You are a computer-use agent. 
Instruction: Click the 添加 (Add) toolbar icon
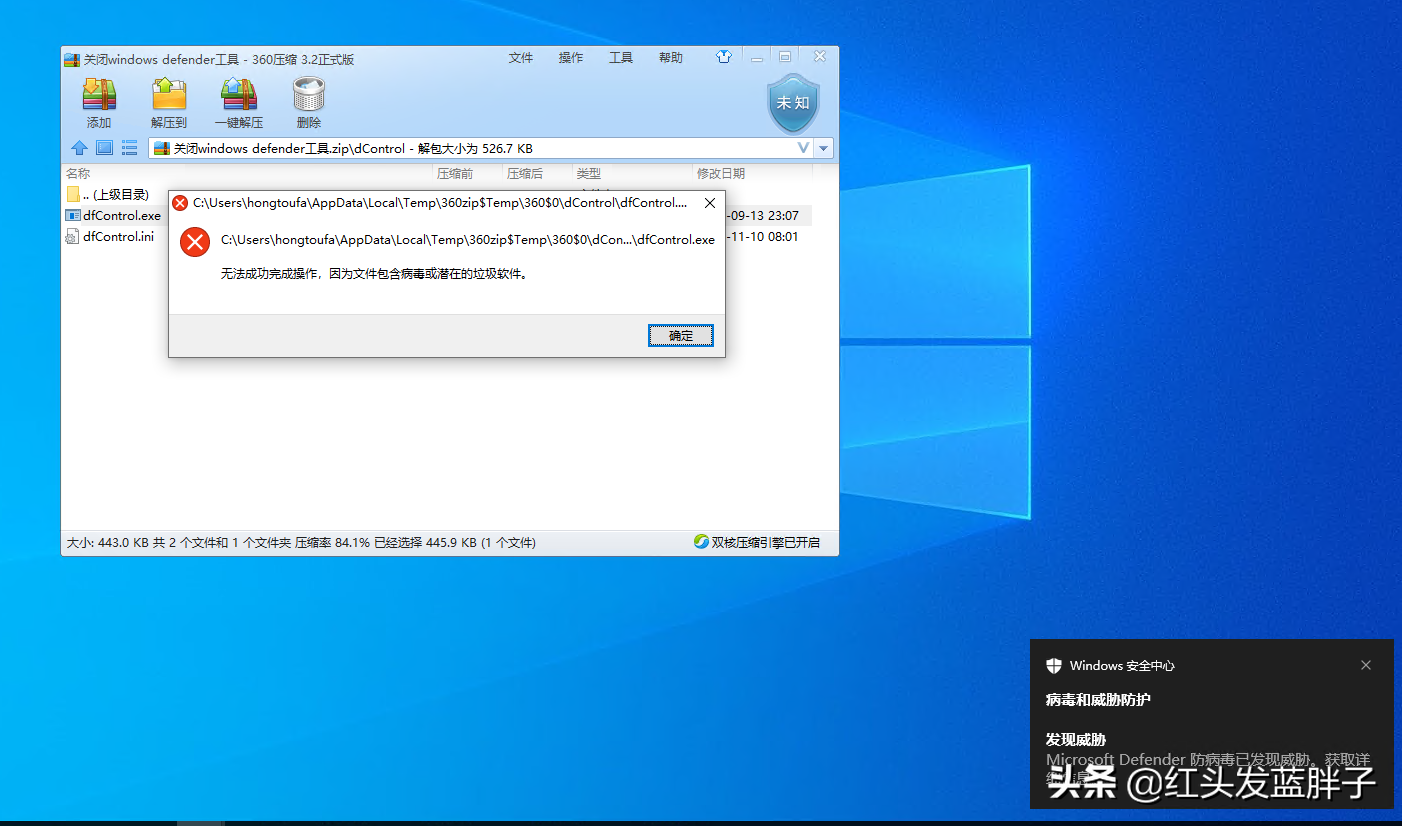click(99, 102)
